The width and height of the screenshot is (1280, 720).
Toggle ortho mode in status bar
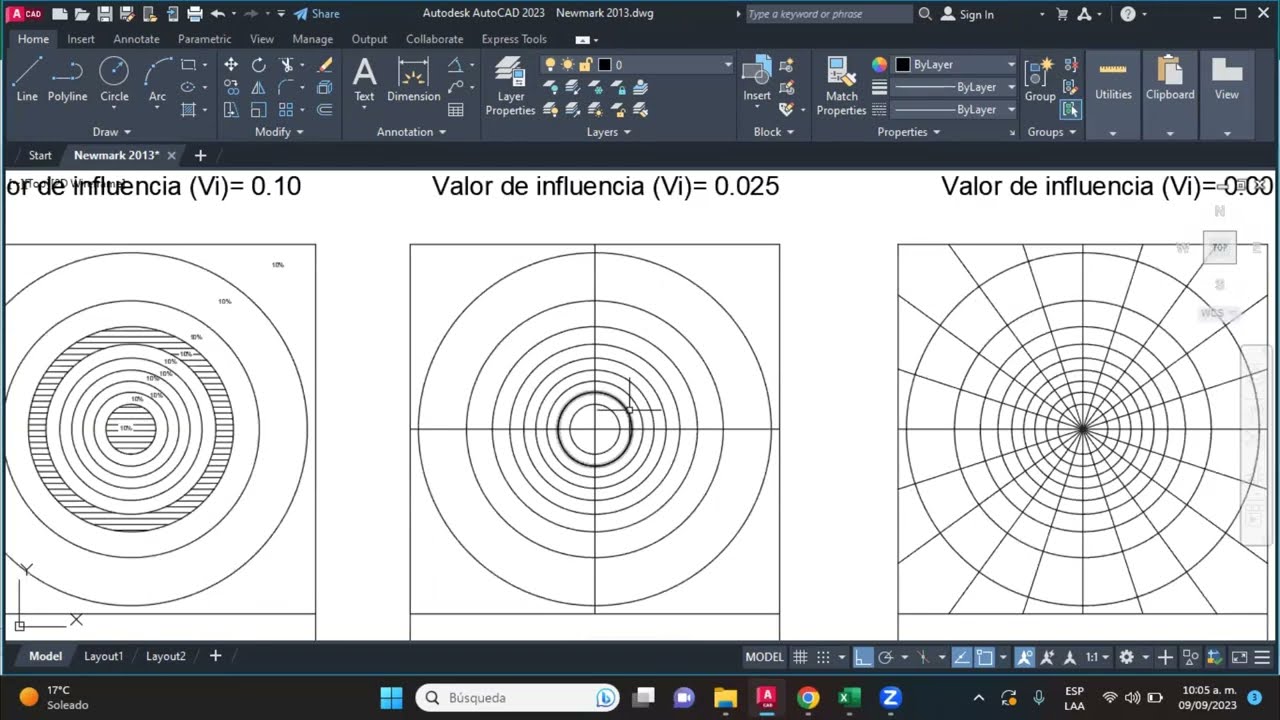(x=863, y=657)
